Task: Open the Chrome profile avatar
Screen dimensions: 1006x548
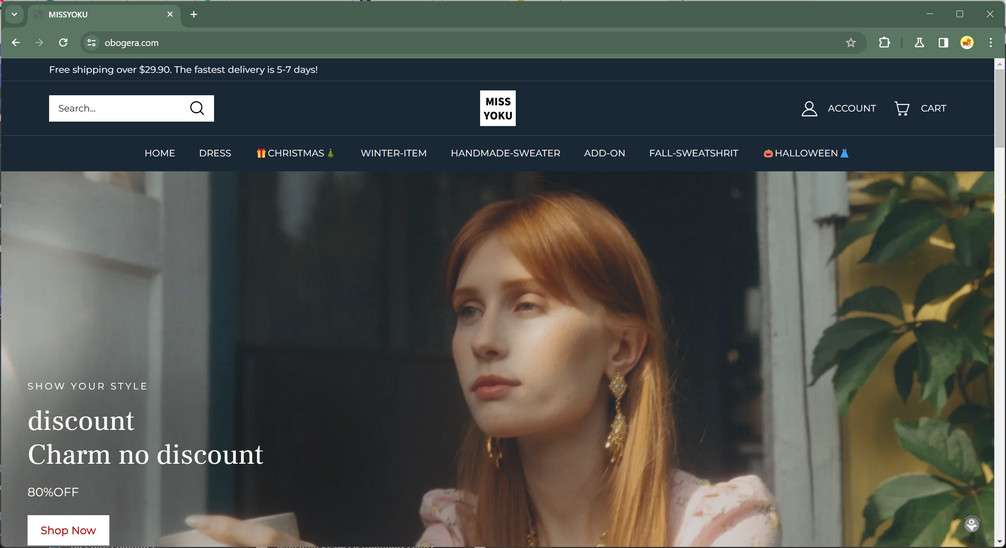Action: pyautogui.click(x=967, y=42)
